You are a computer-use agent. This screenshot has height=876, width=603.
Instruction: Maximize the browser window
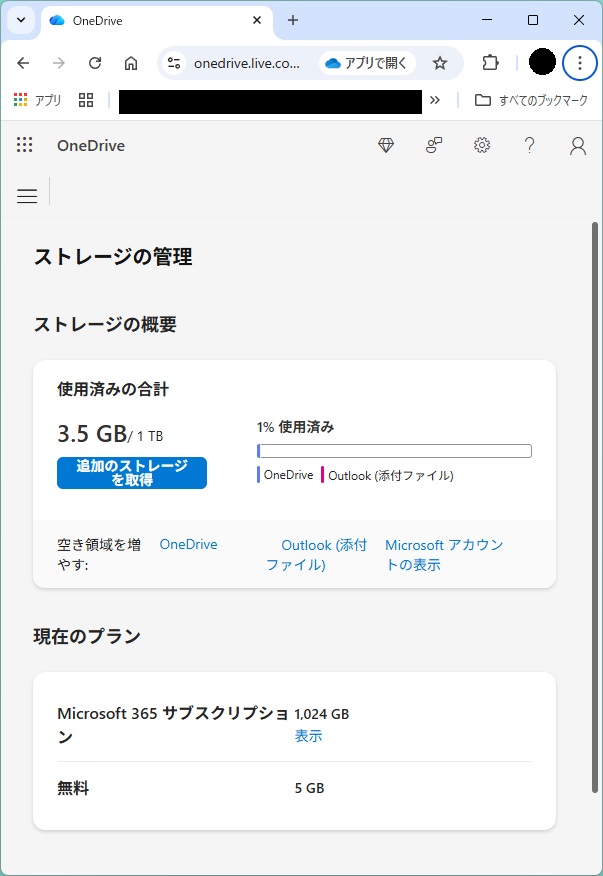533,21
